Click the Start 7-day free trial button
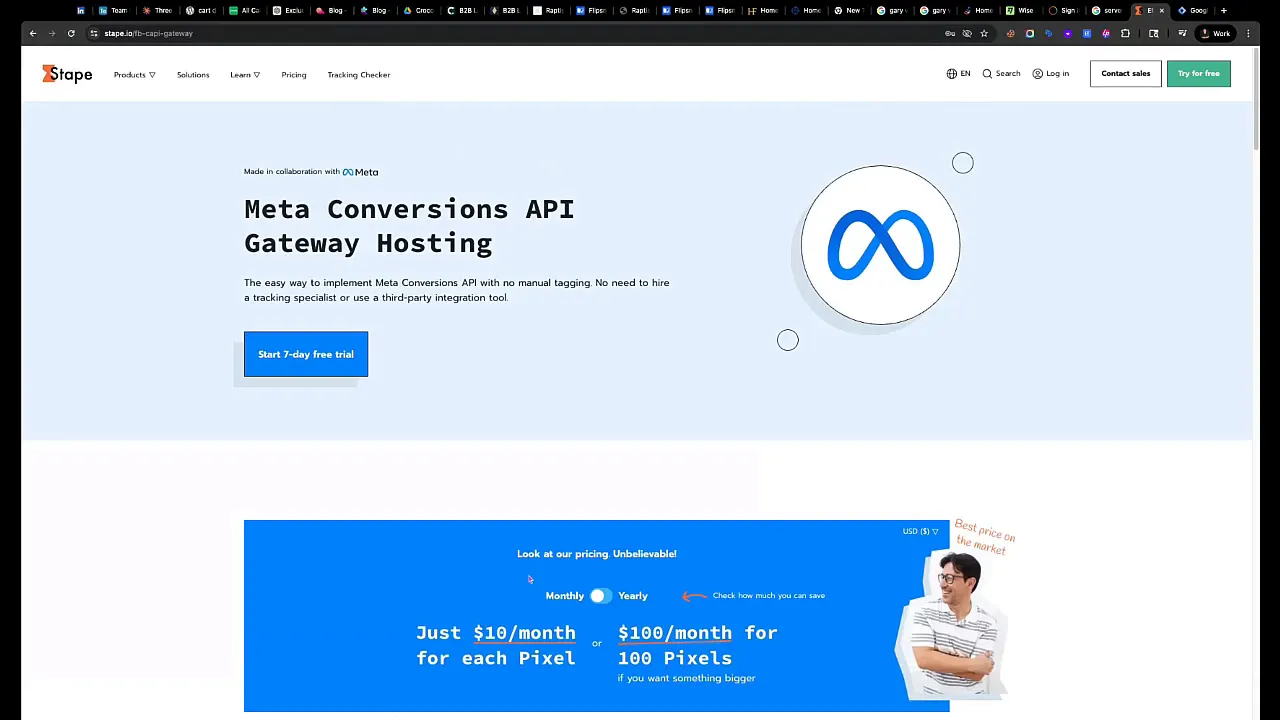1280x720 pixels. (x=305, y=354)
